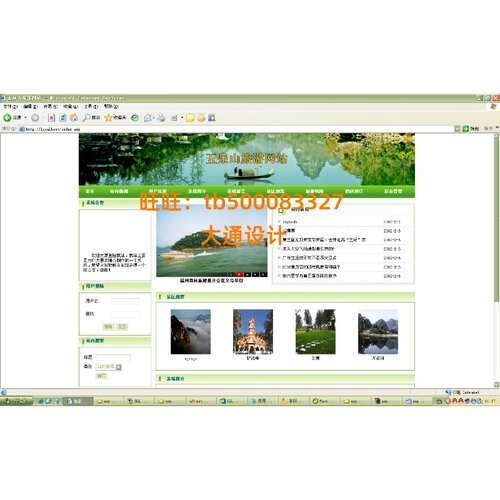The image size is (500, 500).
Task: Open 站内新闻 in the green navigation bar
Action: click(x=119, y=191)
